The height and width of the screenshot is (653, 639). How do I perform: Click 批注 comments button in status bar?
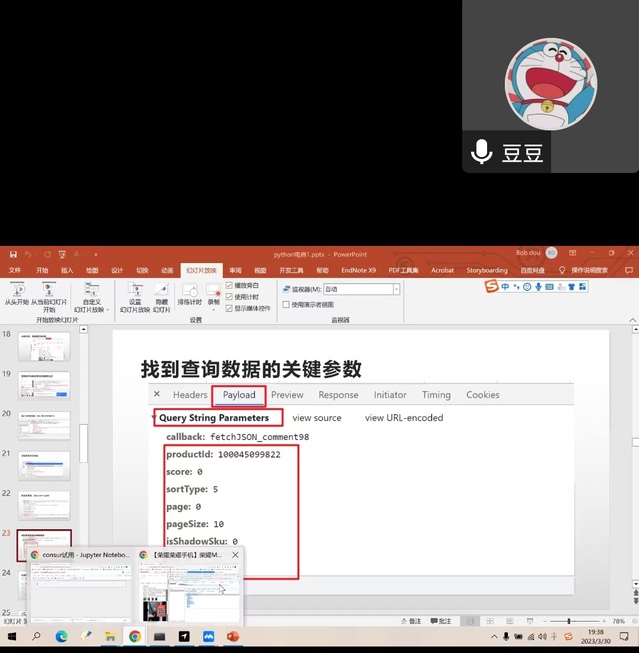[441, 621]
